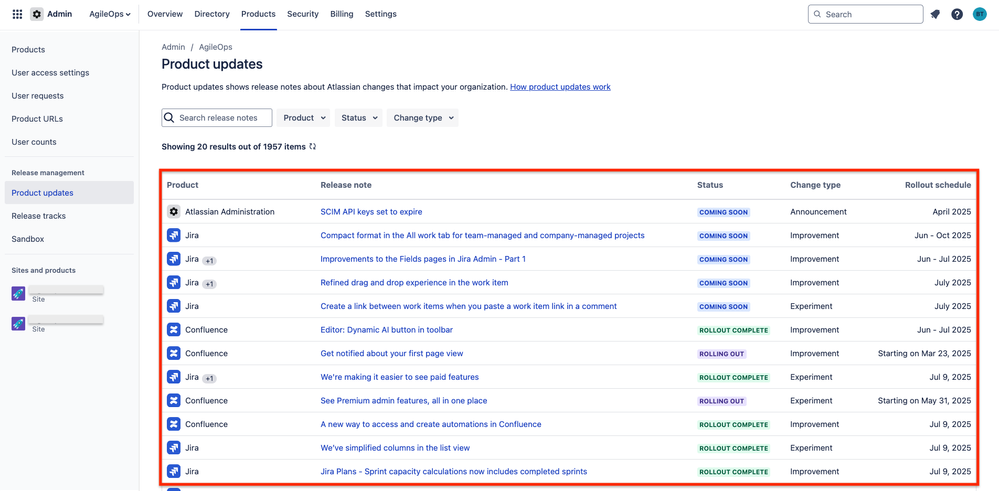Click the Announcement change type cell

click(818, 212)
